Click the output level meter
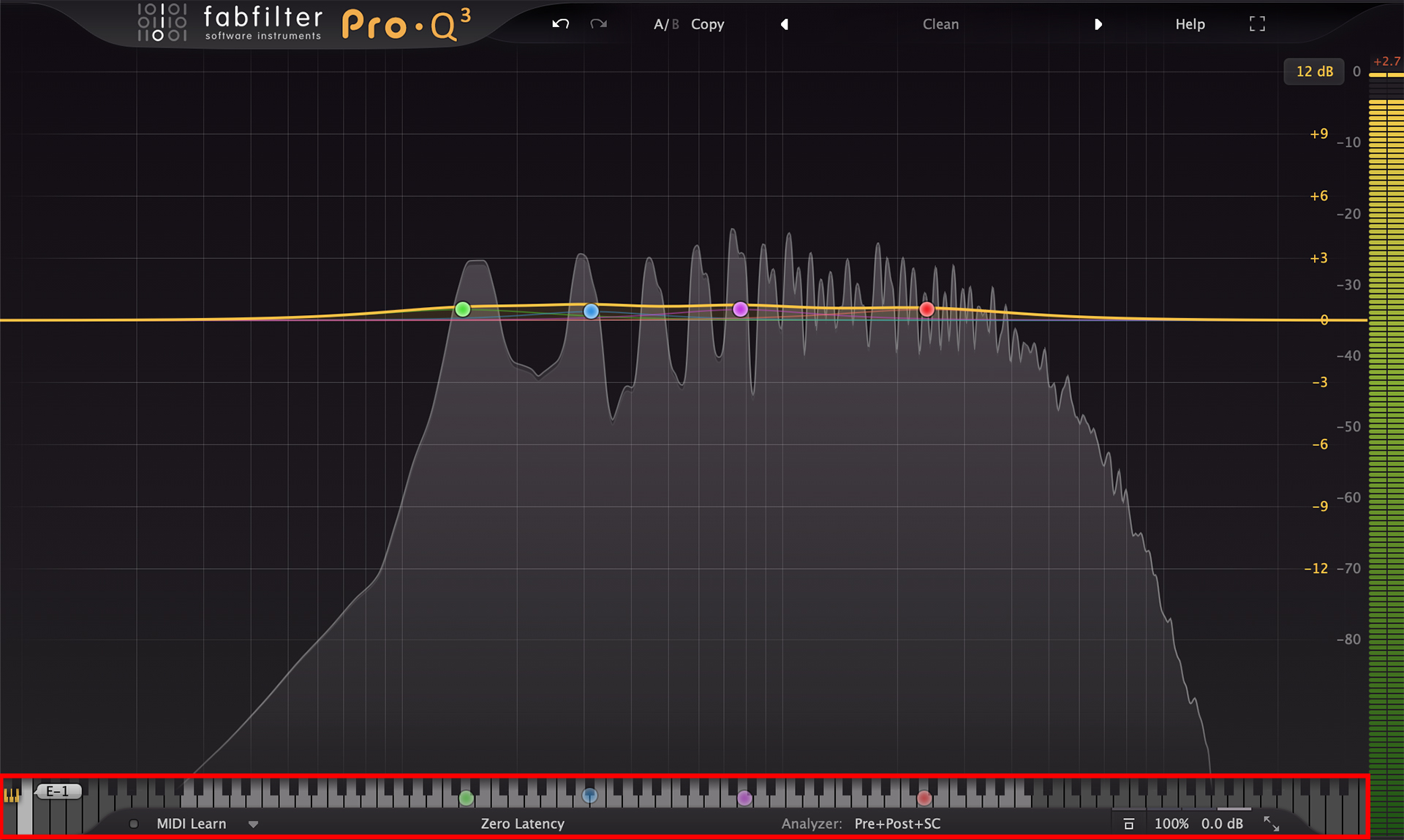This screenshot has width=1404, height=840. click(x=1386, y=453)
